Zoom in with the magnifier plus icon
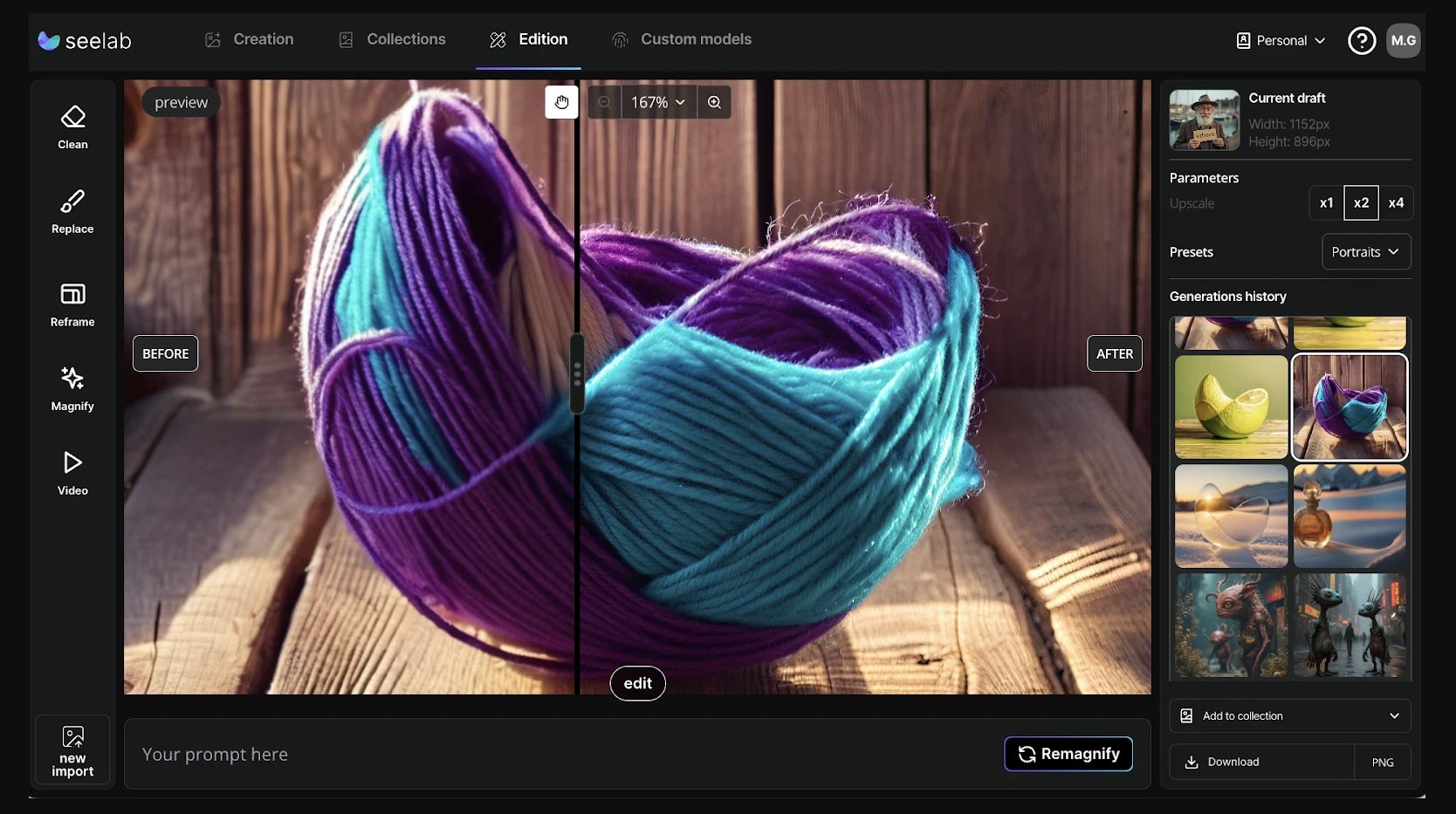Viewport: 1456px width, 814px height. 714,102
